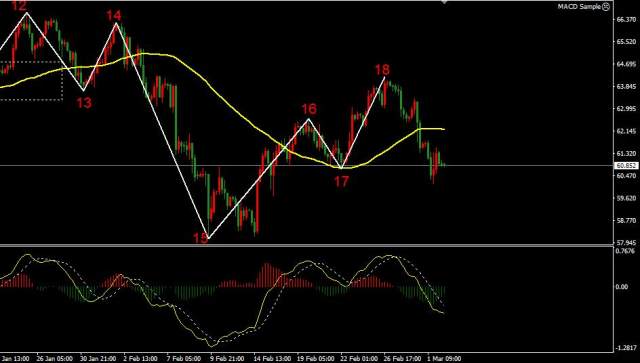The image size is (640, 363).
Task: Click the 1 Mar 09:00 time axis label
Action: 444,359
